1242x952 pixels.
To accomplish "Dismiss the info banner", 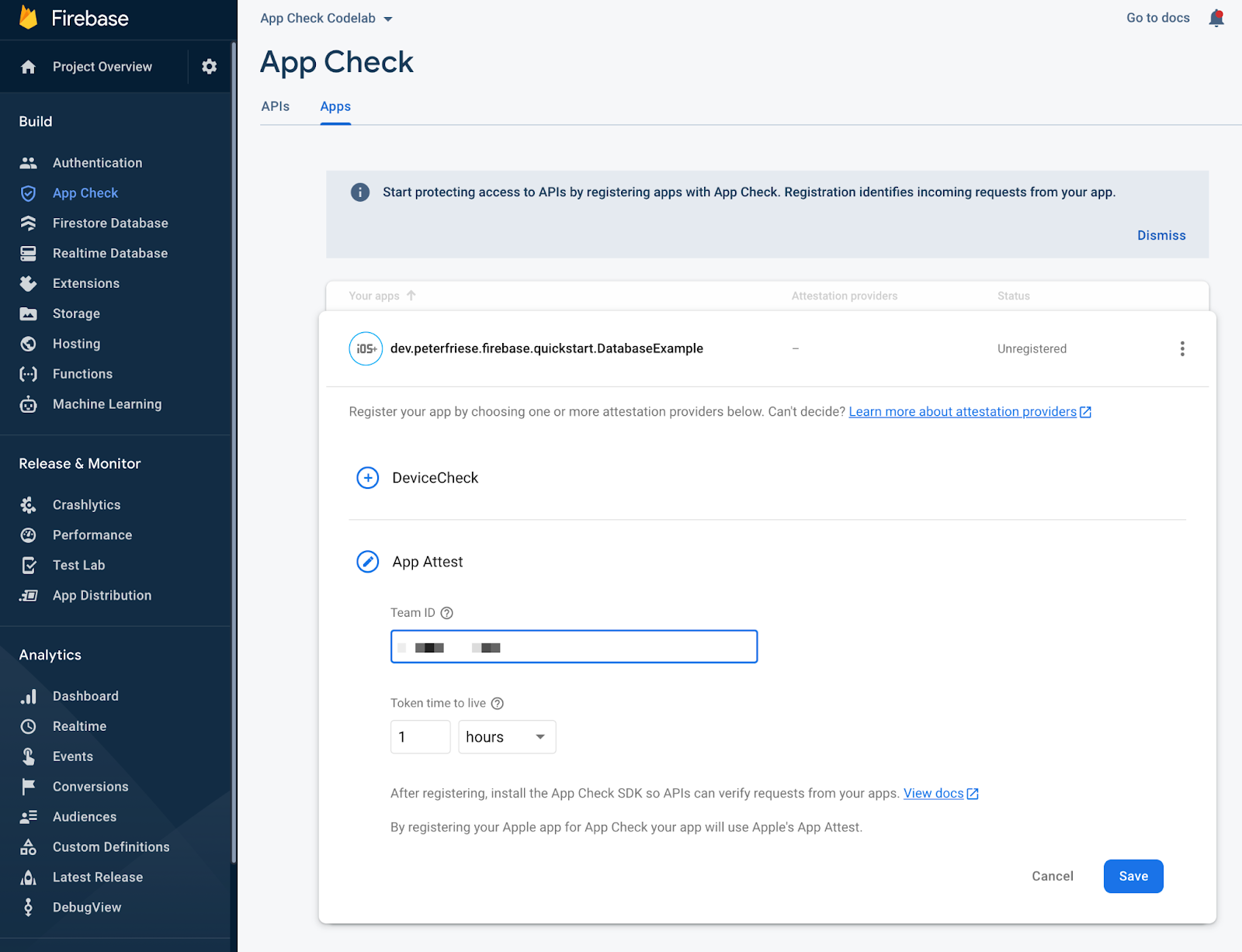I will tap(1160, 235).
